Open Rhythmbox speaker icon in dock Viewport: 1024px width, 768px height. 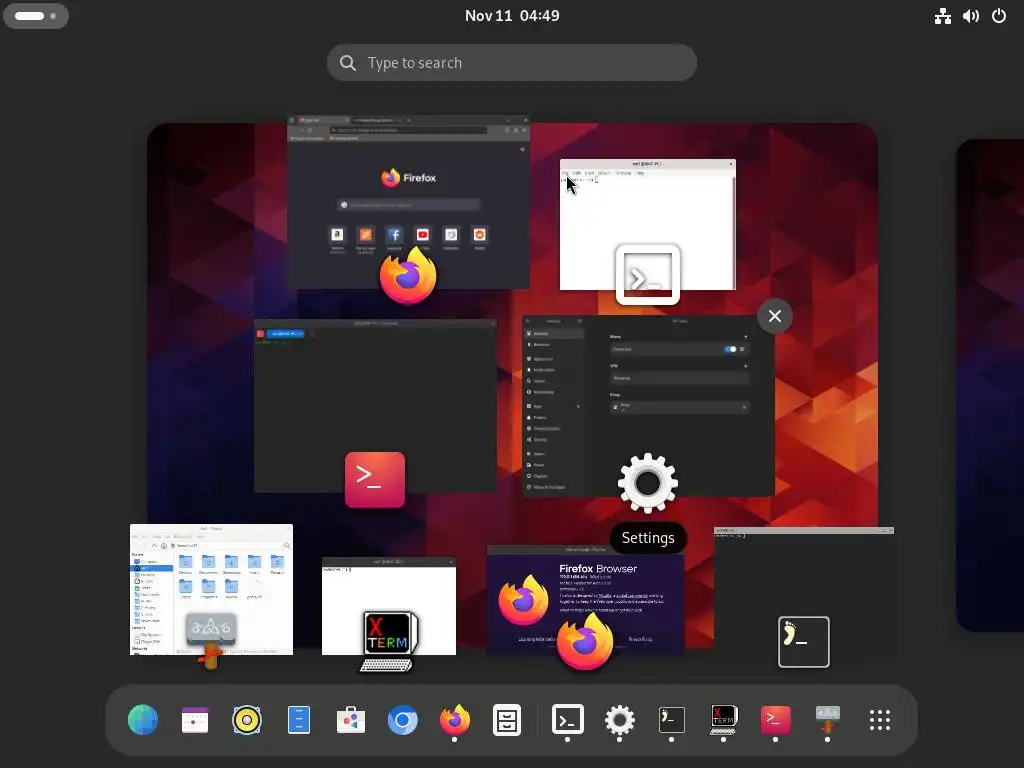[247, 720]
